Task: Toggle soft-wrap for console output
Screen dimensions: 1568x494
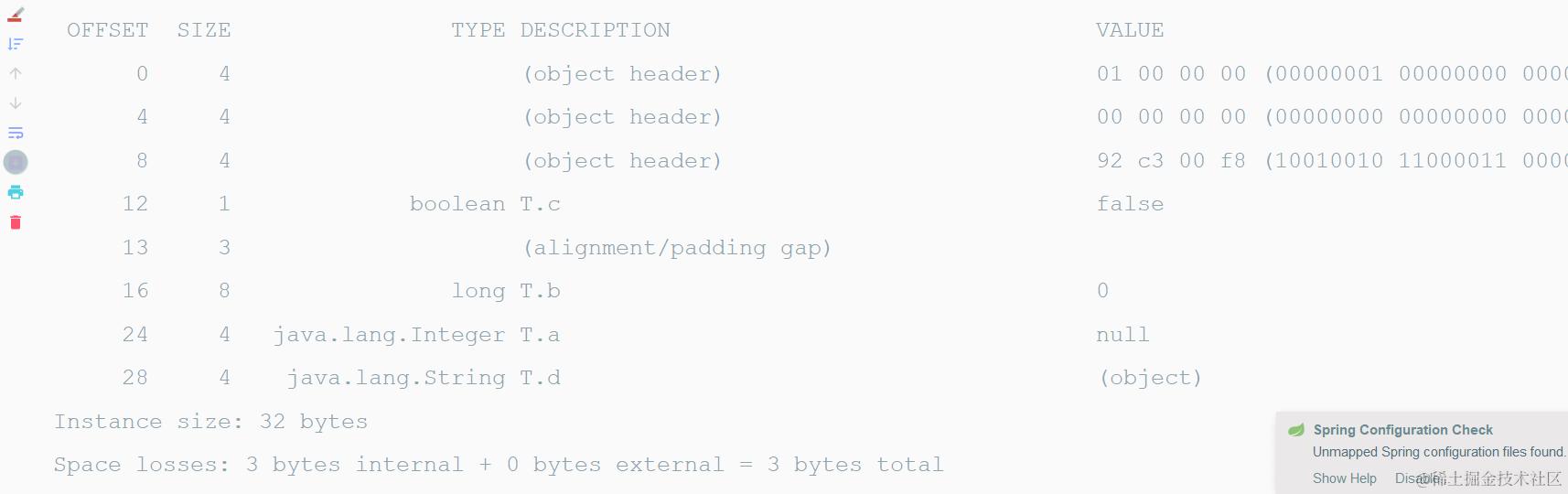Action: [16, 134]
